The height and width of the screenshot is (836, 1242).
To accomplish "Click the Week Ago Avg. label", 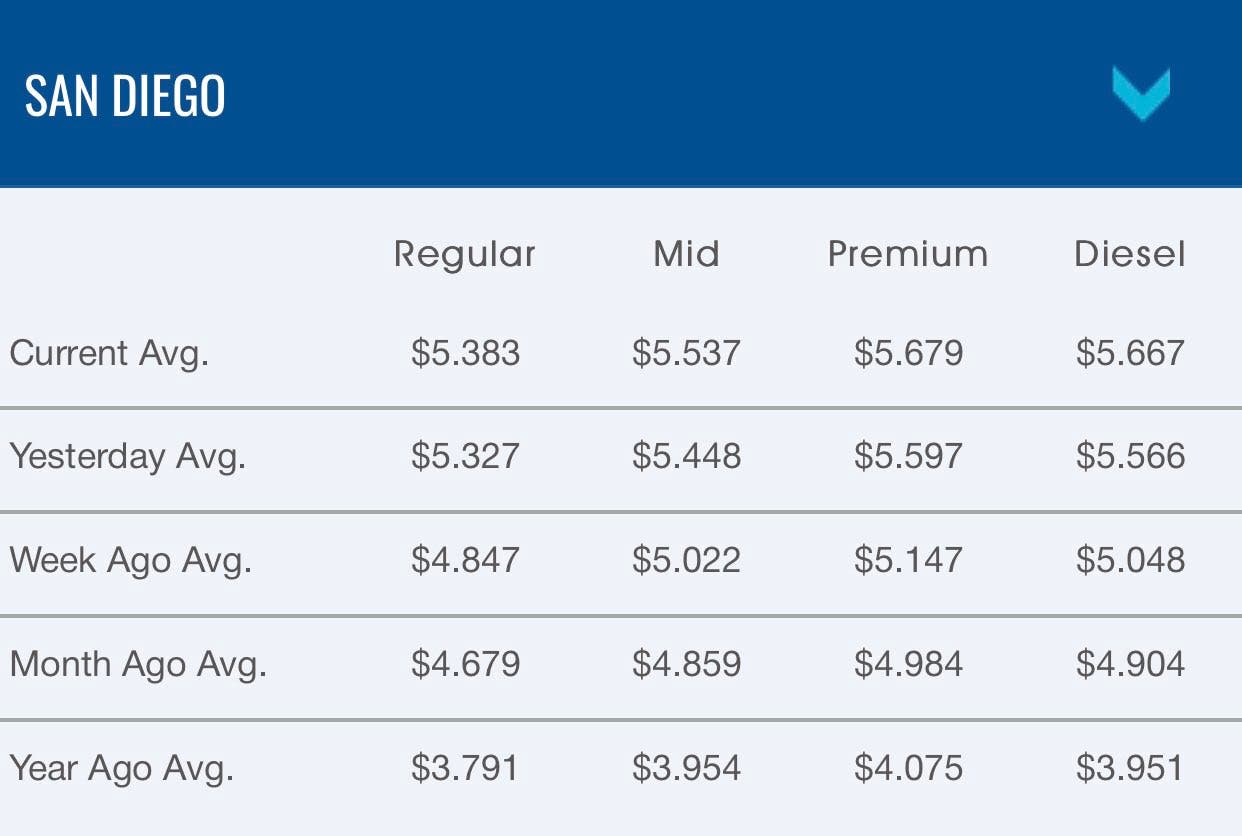I will (x=130, y=560).
